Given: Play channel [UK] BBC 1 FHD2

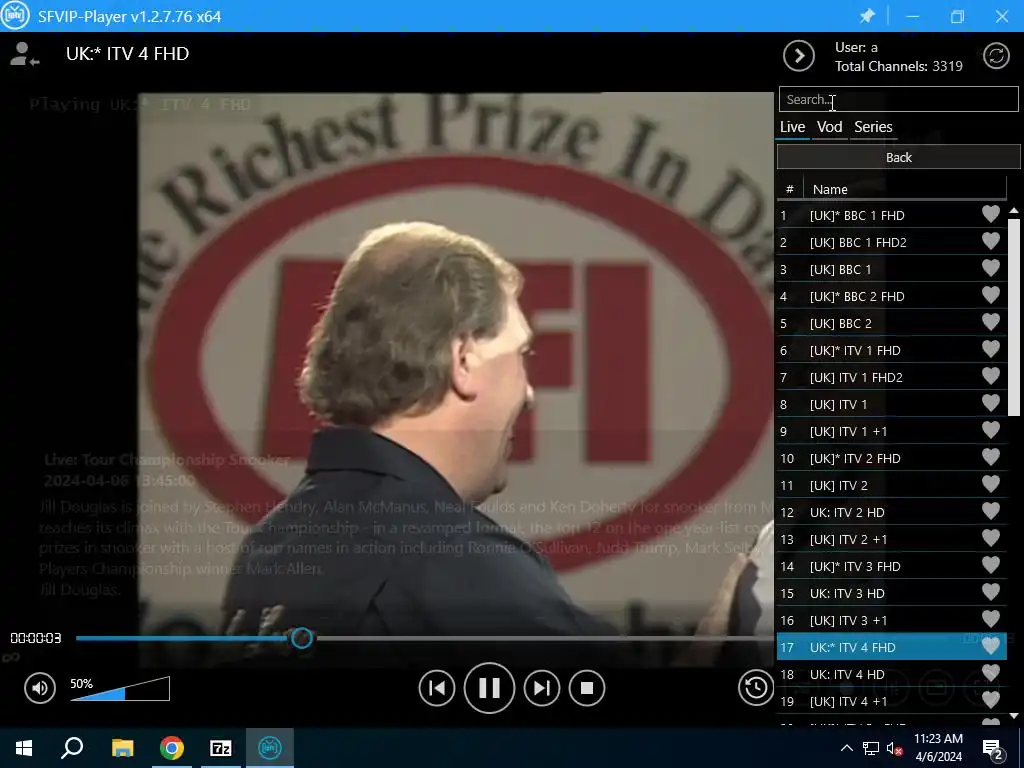Looking at the screenshot, I should point(891,242).
